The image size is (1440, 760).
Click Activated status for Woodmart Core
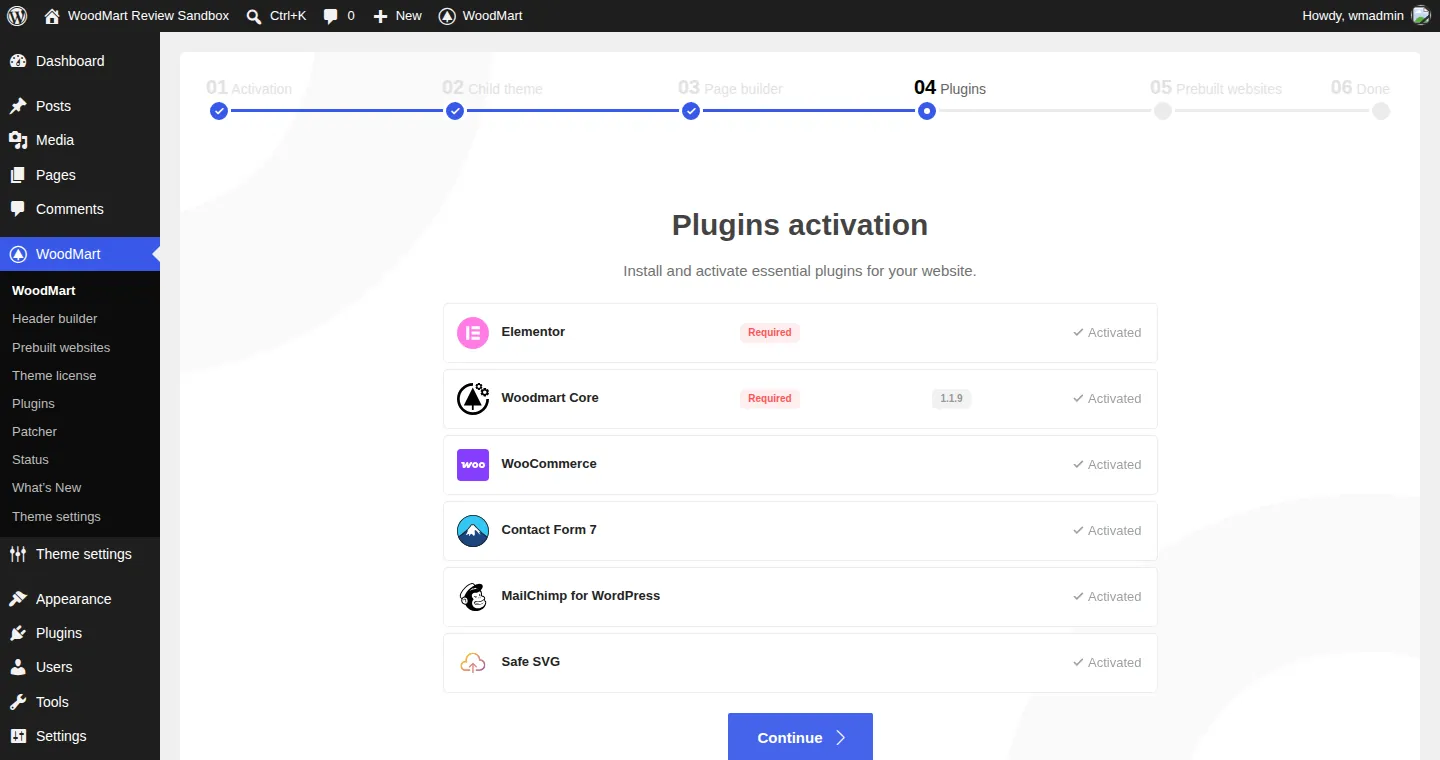[x=1107, y=399]
